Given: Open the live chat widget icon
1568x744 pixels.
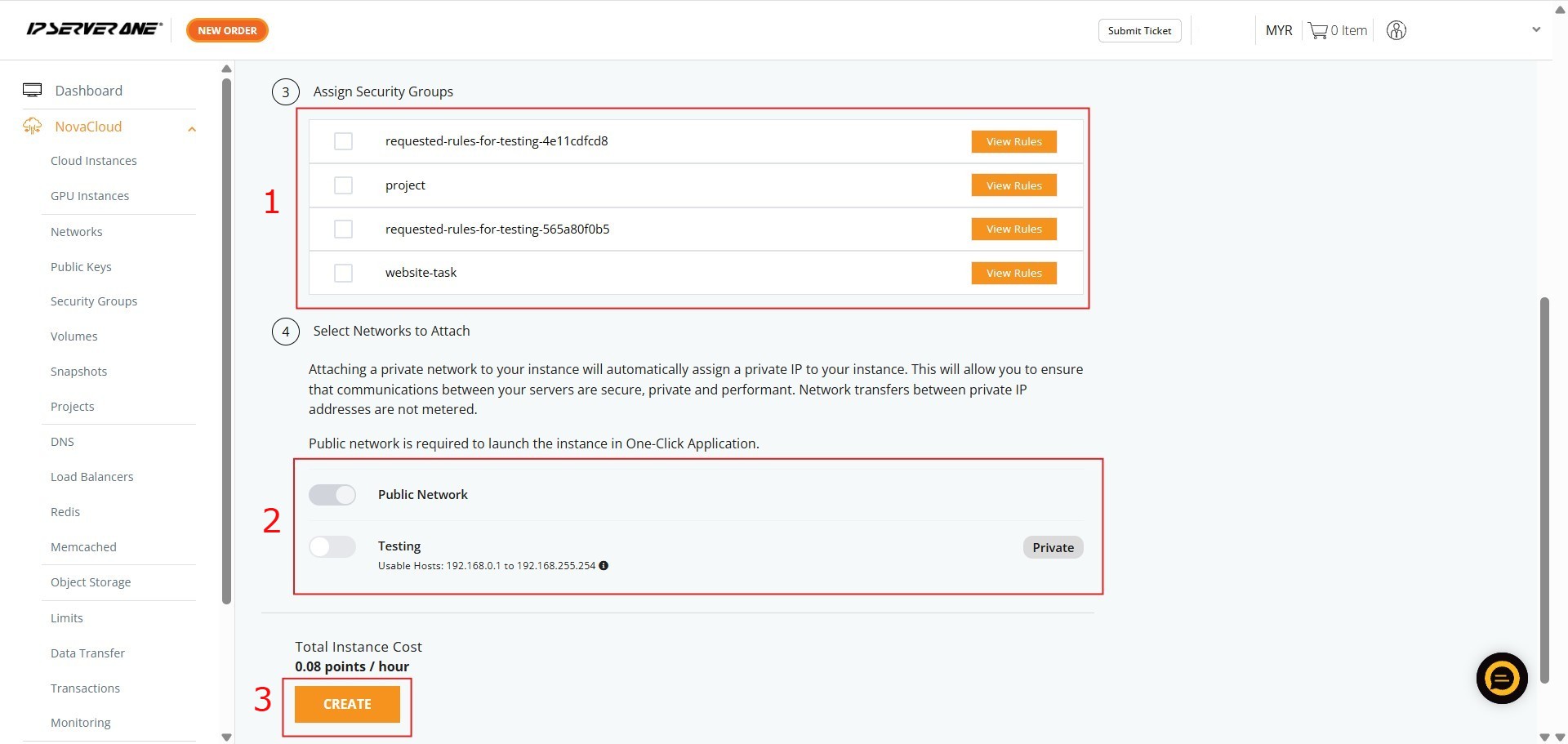Looking at the screenshot, I should (1501, 678).
